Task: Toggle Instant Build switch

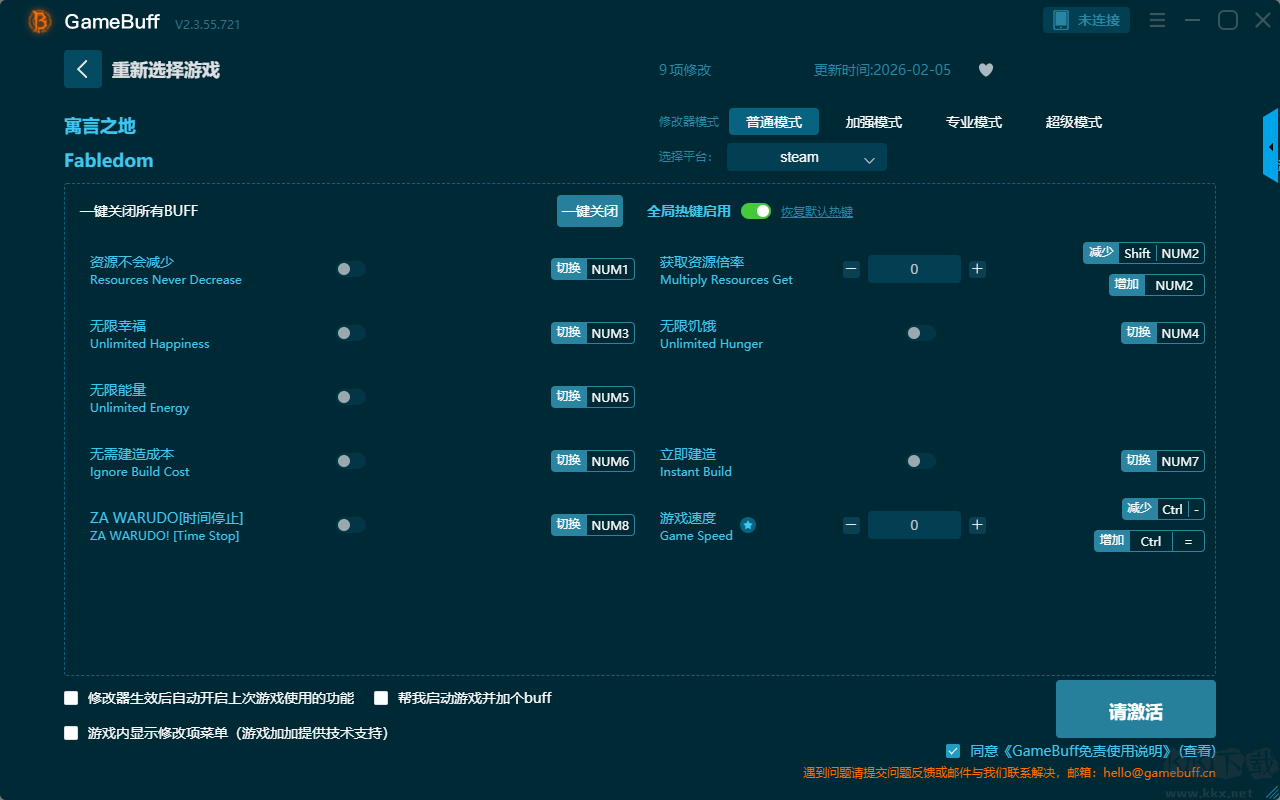Action: [x=921, y=461]
